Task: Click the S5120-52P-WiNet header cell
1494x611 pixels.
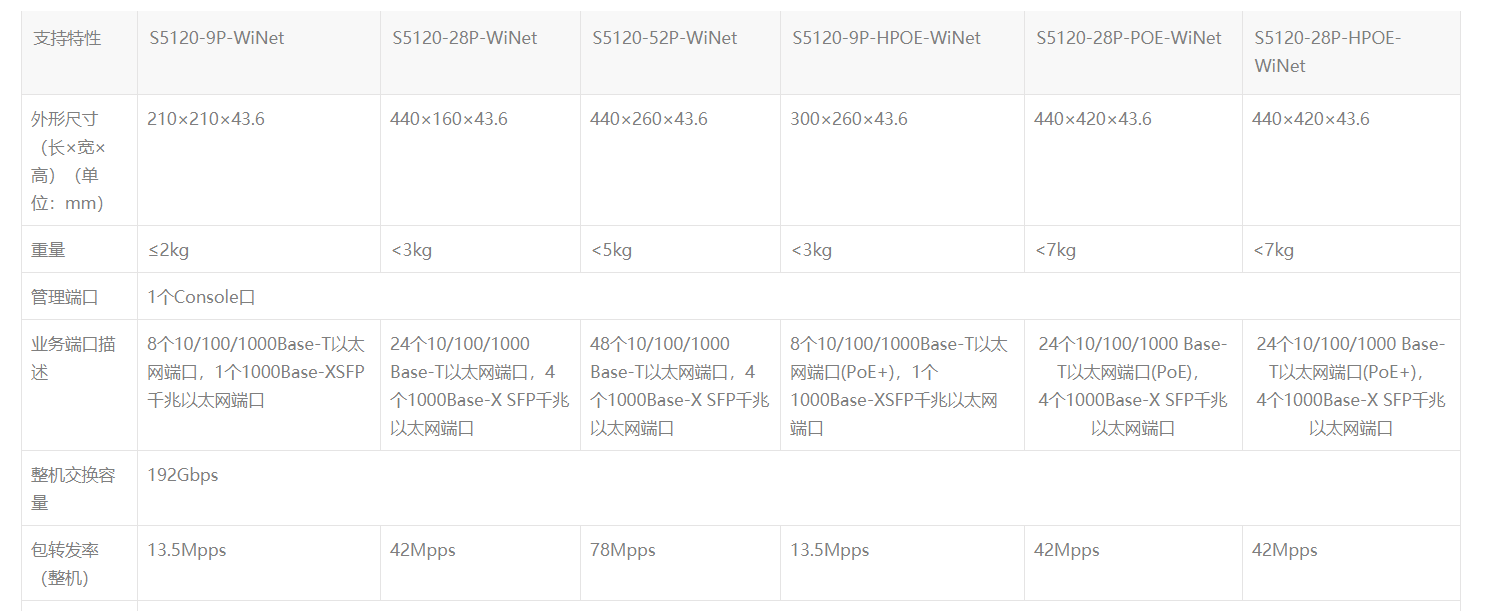Action: 664,38
